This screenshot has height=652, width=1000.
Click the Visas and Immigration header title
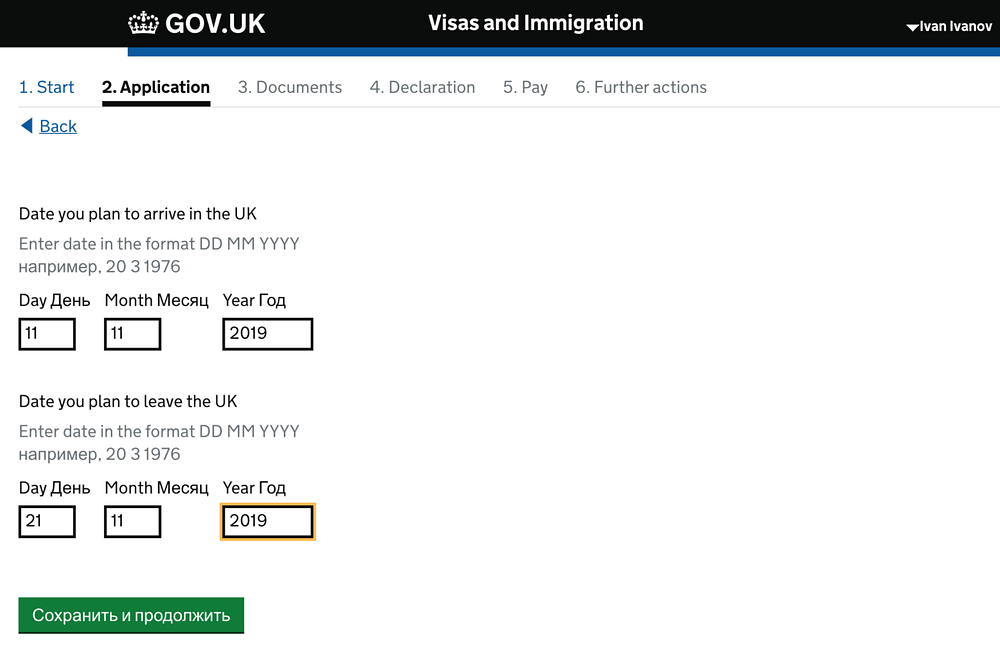[536, 23]
